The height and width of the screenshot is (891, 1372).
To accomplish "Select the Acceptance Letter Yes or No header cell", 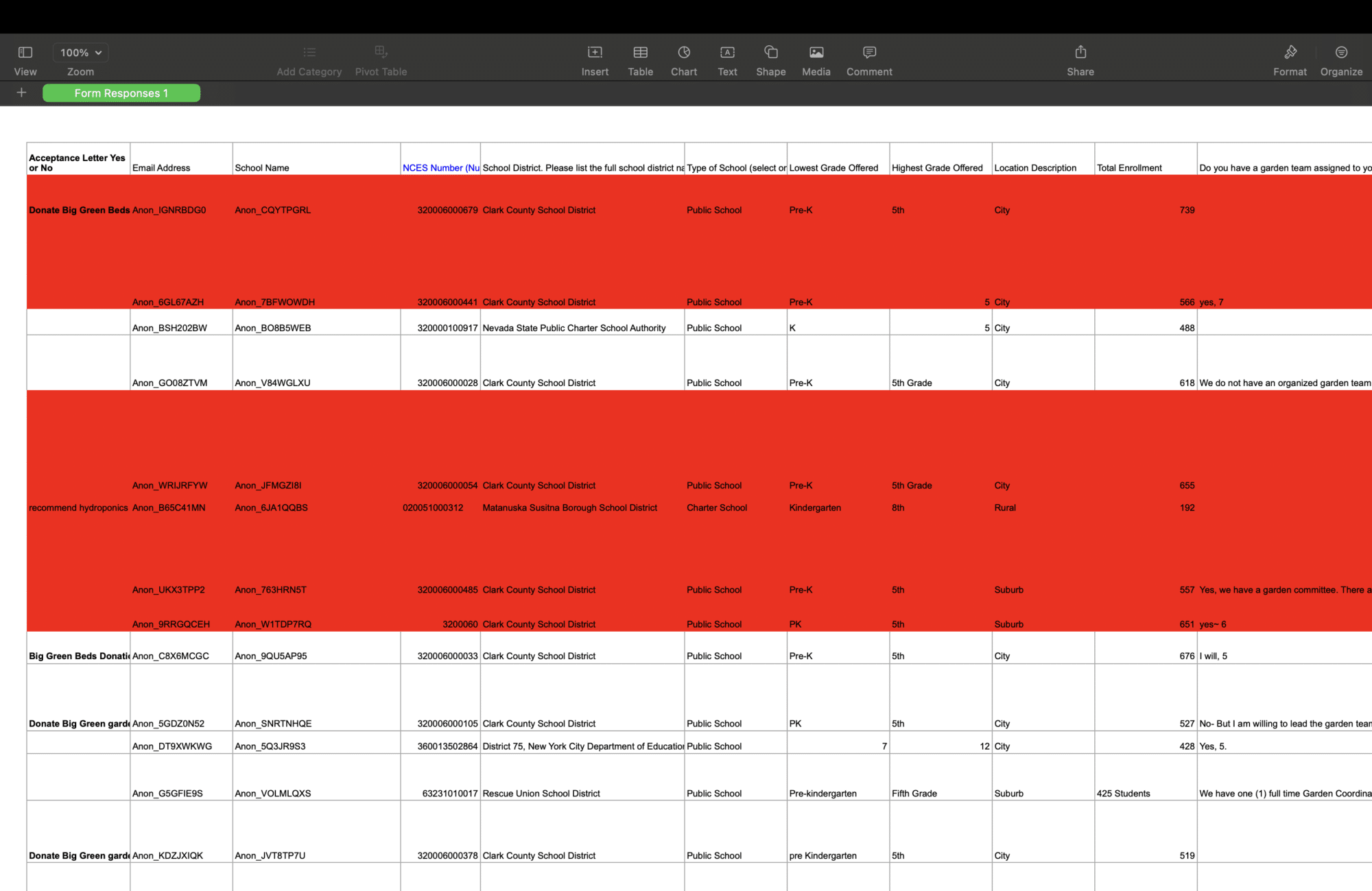I will [78, 159].
